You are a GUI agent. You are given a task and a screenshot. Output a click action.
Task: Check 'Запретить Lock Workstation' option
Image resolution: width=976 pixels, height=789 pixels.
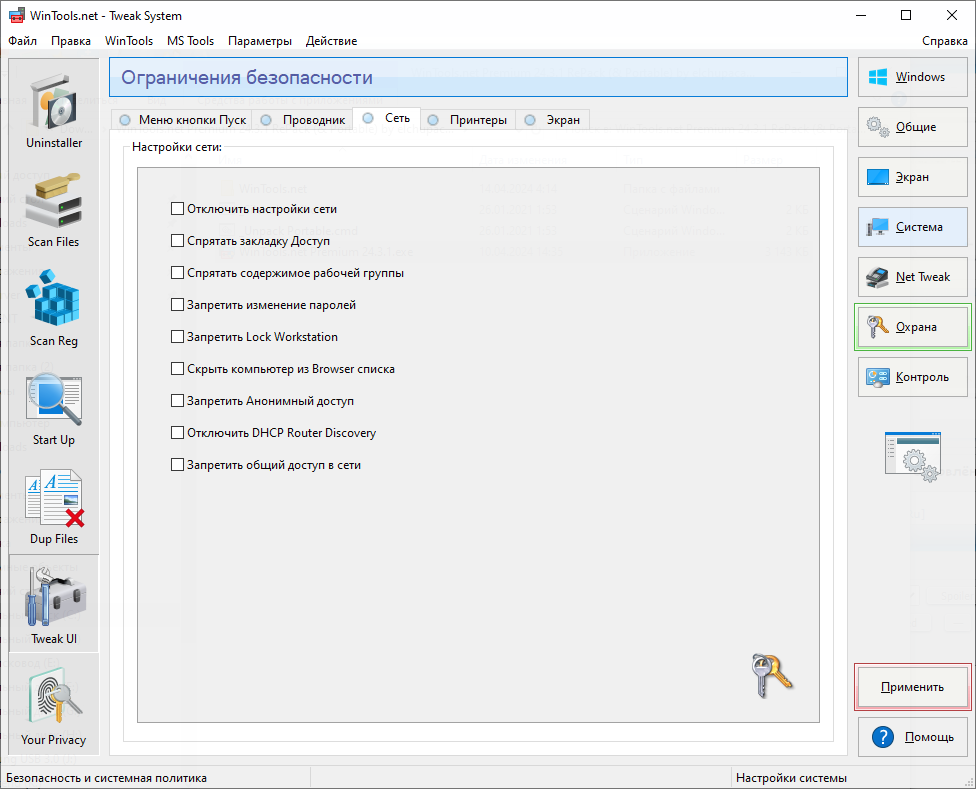click(178, 337)
